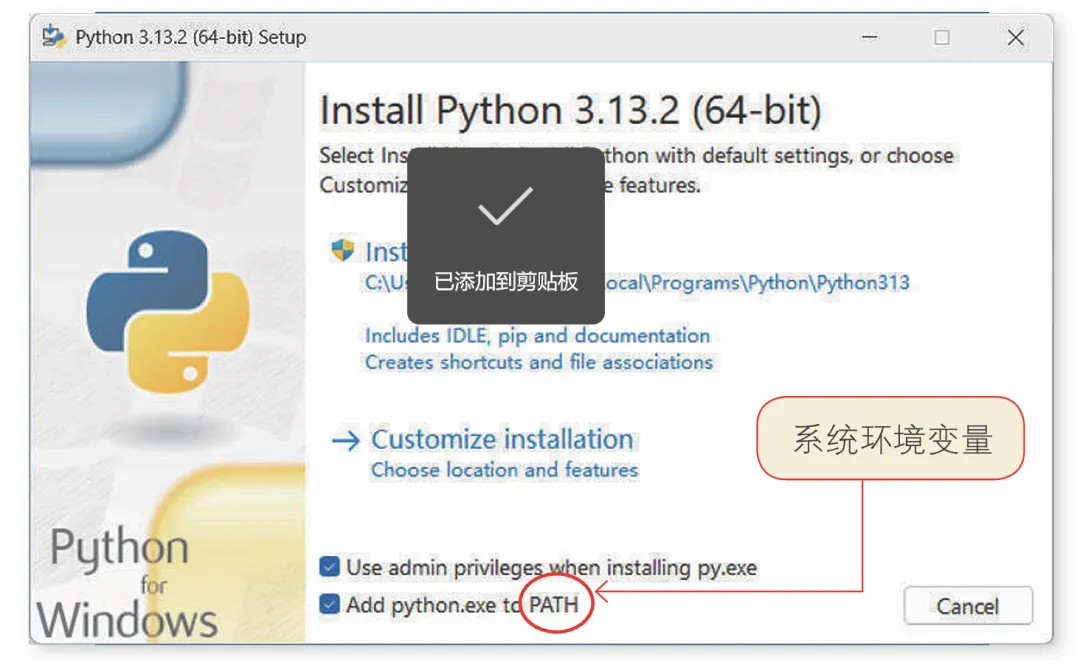Click the arrow icon beside Customize installation
Image resolution: width=1080 pixels, height=671 pixels.
[x=346, y=440]
